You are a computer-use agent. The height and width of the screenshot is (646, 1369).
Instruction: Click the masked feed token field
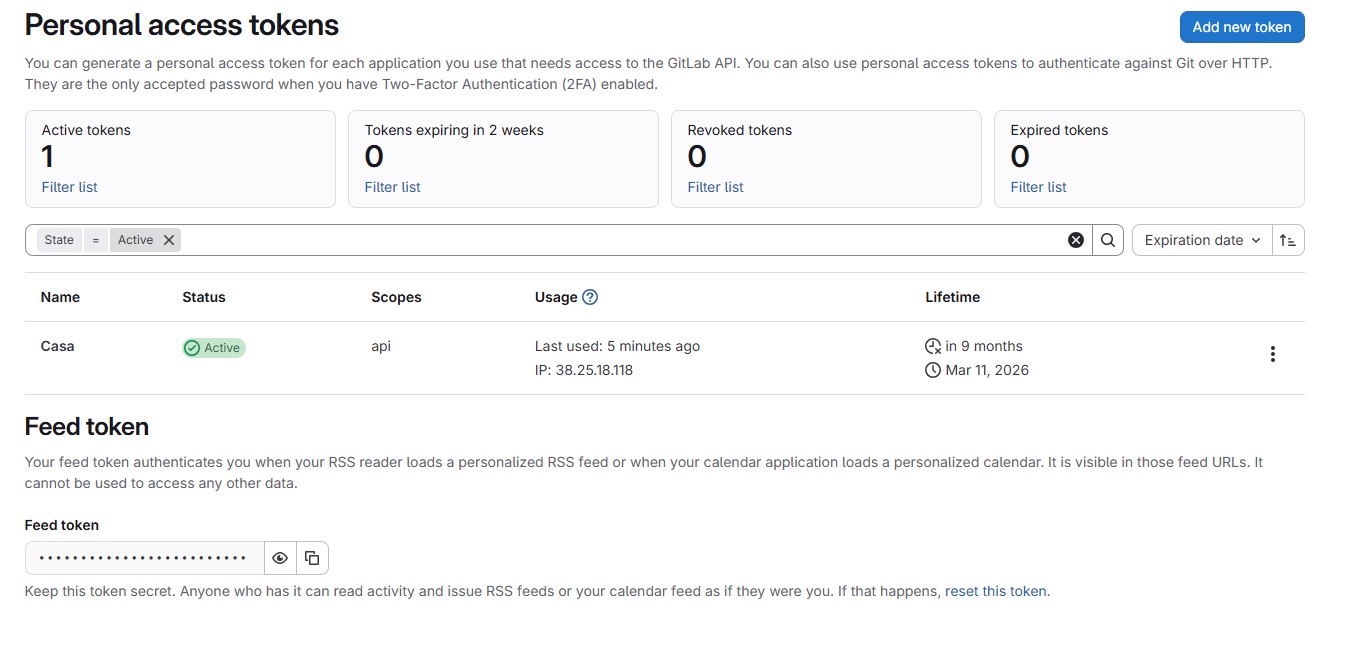tap(144, 558)
